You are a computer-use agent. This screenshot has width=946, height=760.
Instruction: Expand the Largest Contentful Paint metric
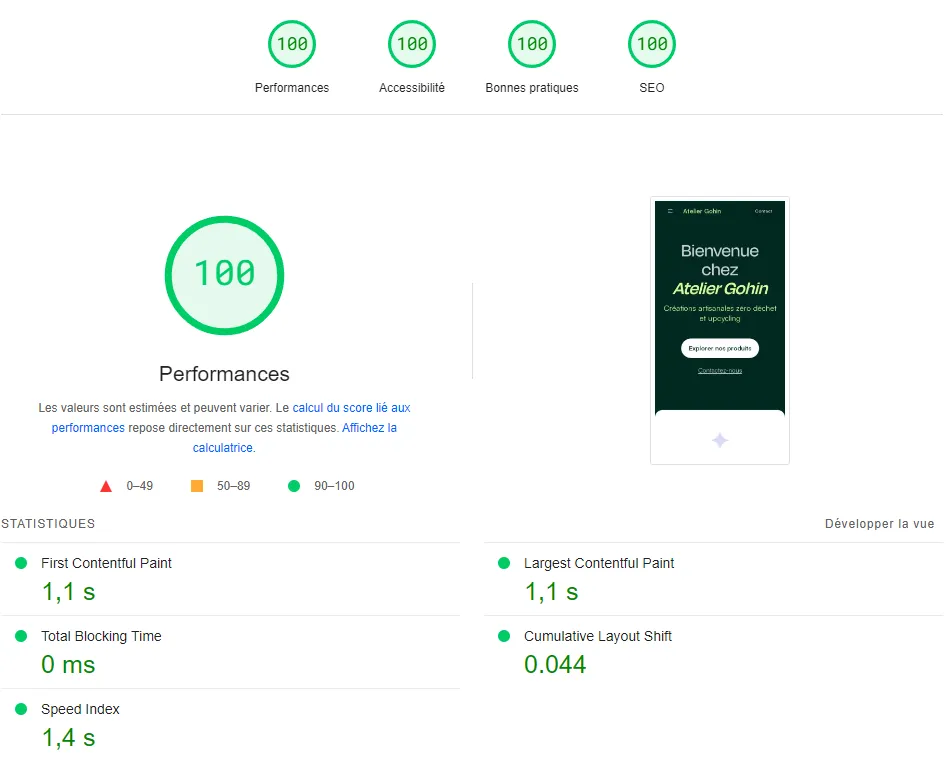pyautogui.click(x=714, y=579)
